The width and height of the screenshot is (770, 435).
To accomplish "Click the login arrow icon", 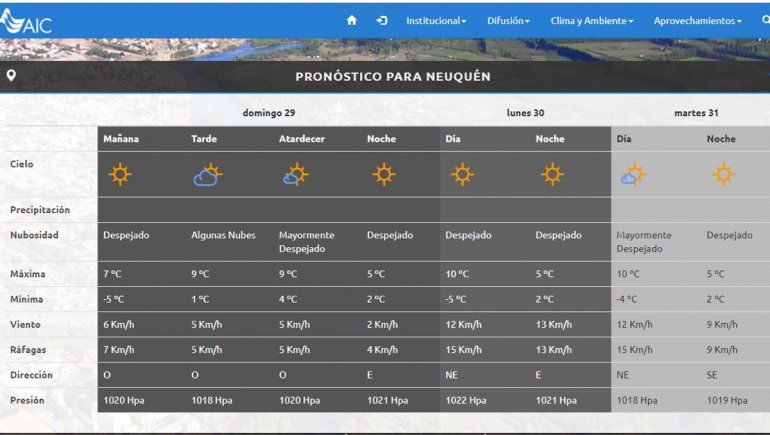I will (x=382, y=20).
